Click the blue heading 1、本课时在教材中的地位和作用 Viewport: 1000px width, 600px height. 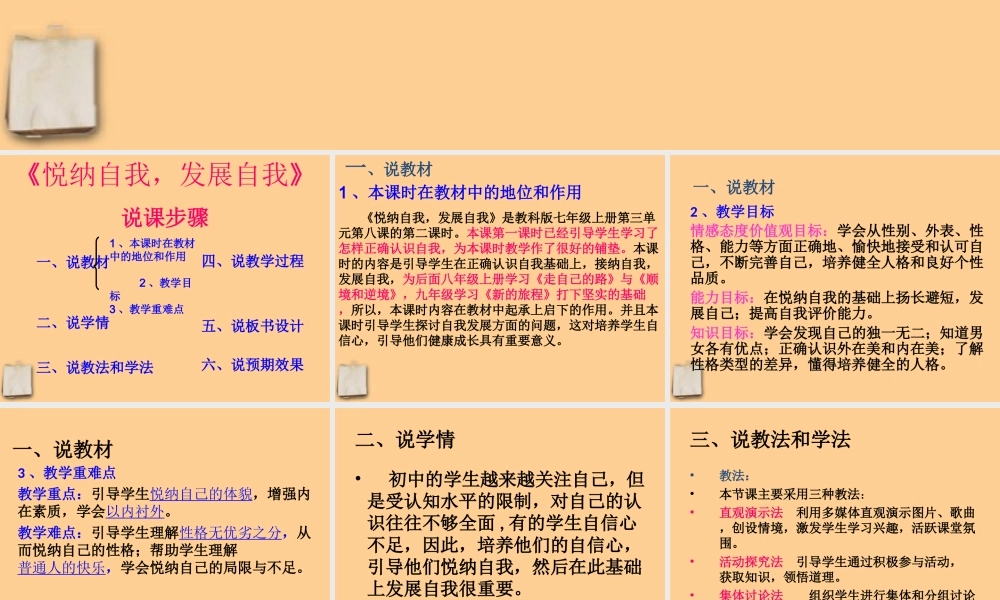(460, 193)
